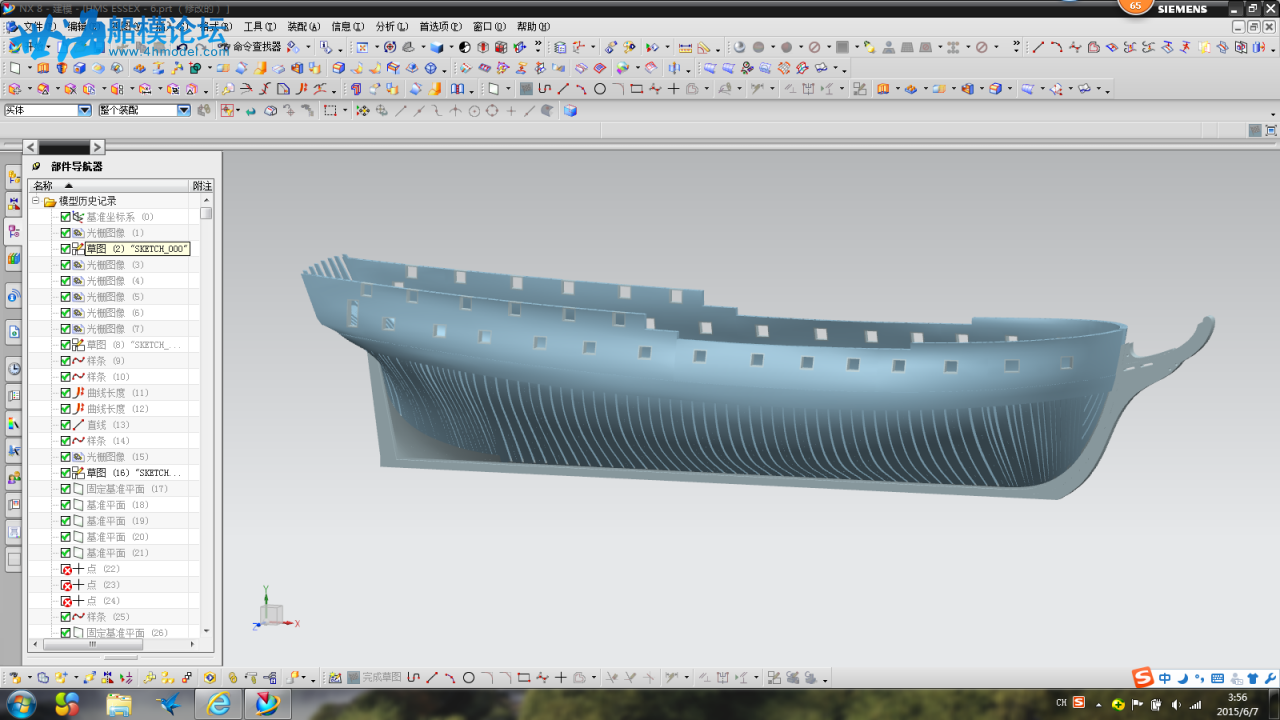
Task: Open the 窗口 (Window) menu
Action: tap(489, 27)
